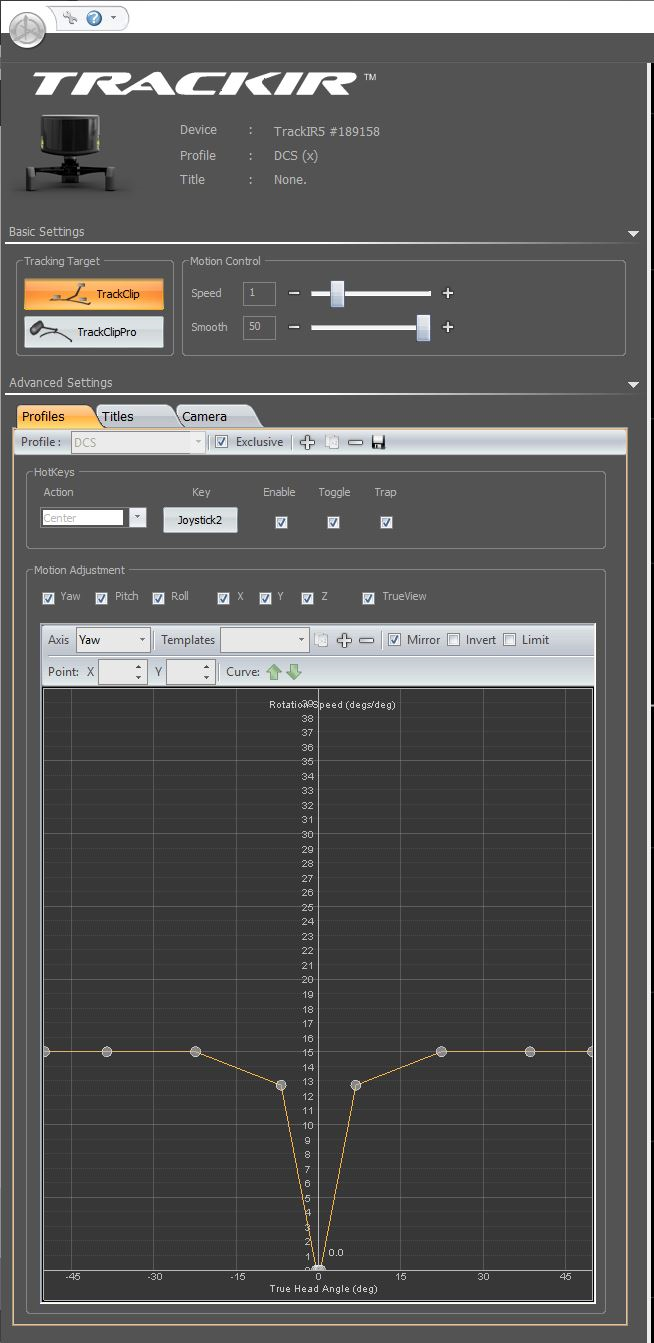
Task: Click the Smooth value input field
Action: tap(259, 327)
